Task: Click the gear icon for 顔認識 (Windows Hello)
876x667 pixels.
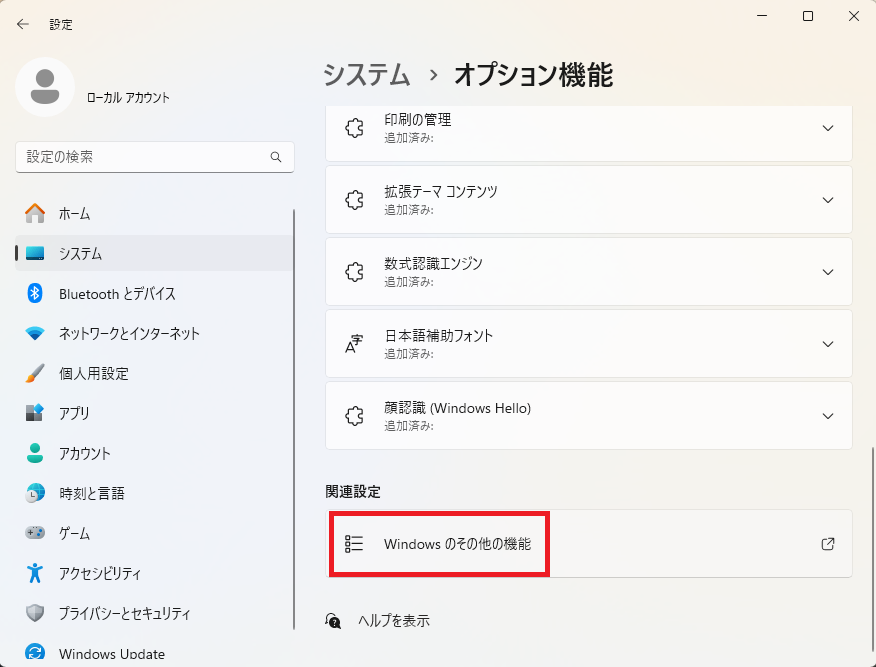Action: coord(354,416)
